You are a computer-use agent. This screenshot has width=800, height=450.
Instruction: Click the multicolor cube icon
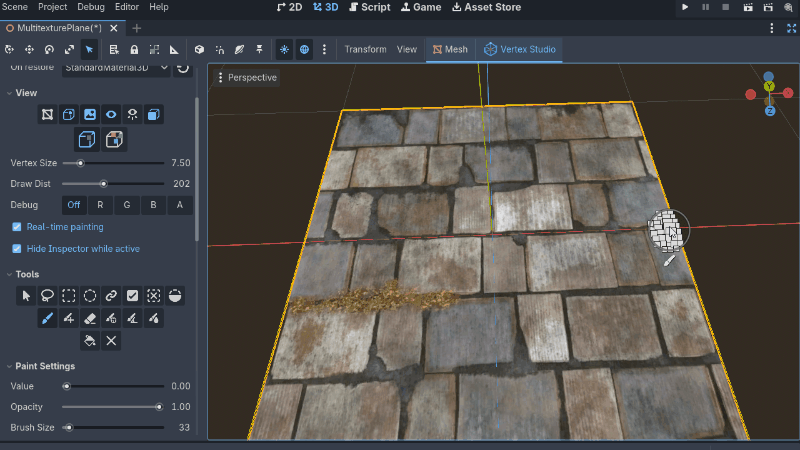pyautogui.click(x=114, y=139)
